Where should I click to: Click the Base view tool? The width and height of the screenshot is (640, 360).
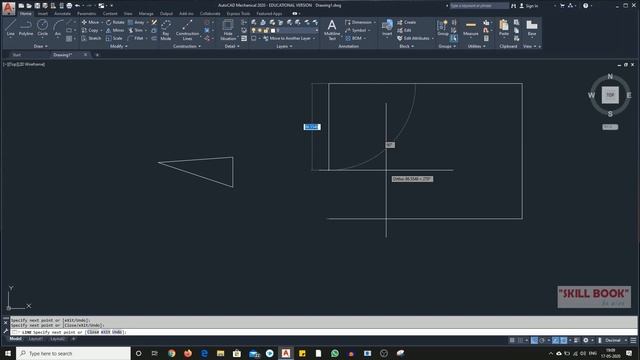(x=531, y=29)
